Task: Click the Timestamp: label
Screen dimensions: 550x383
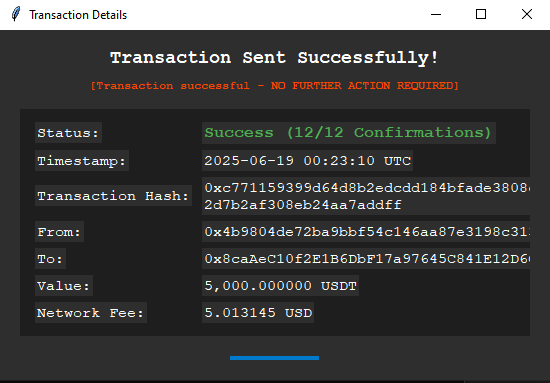Action: click(82, 161)
